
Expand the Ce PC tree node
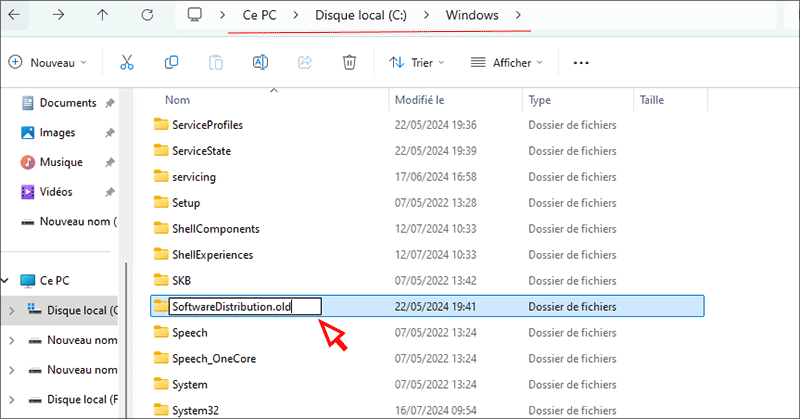coord(11,281)
